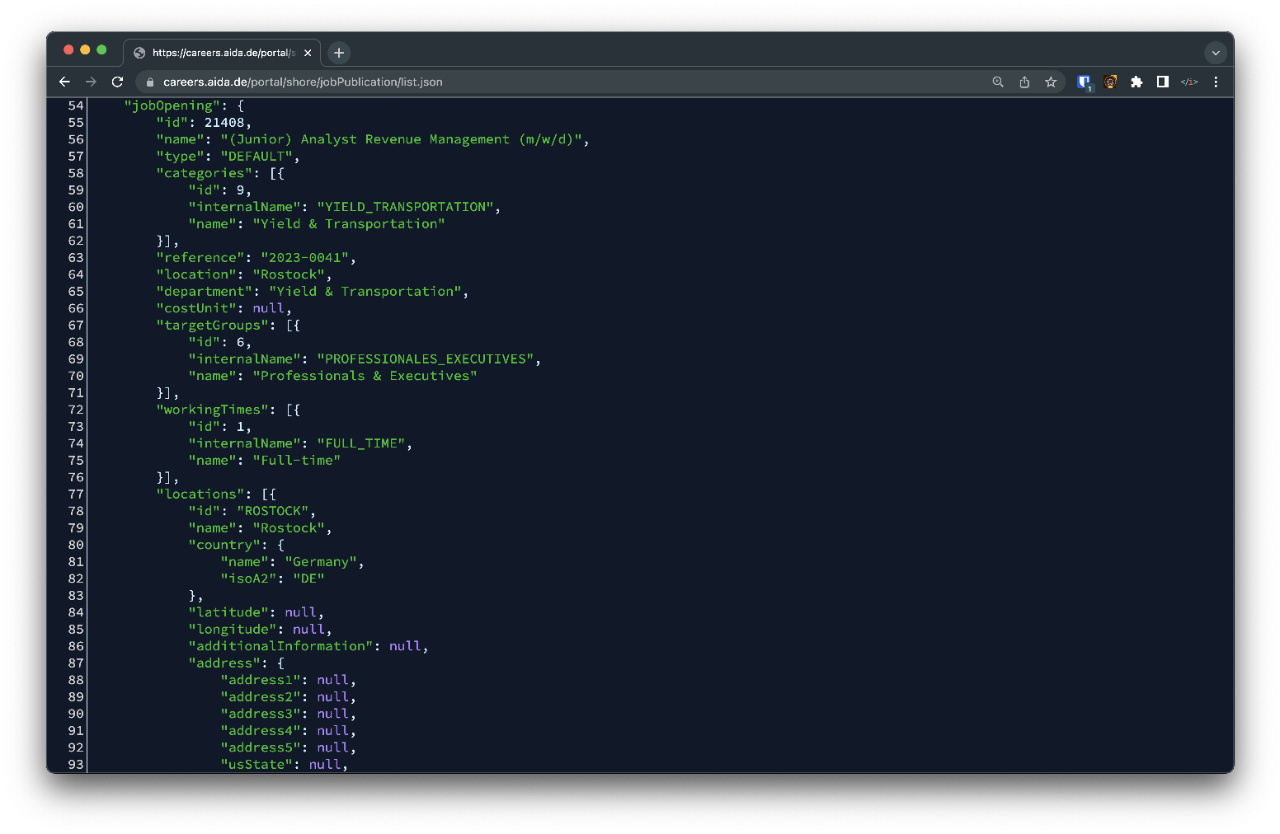Reload the current page
Image resolution: width=1280 pixels, height=834 pixels.
[x=117, y=81]
